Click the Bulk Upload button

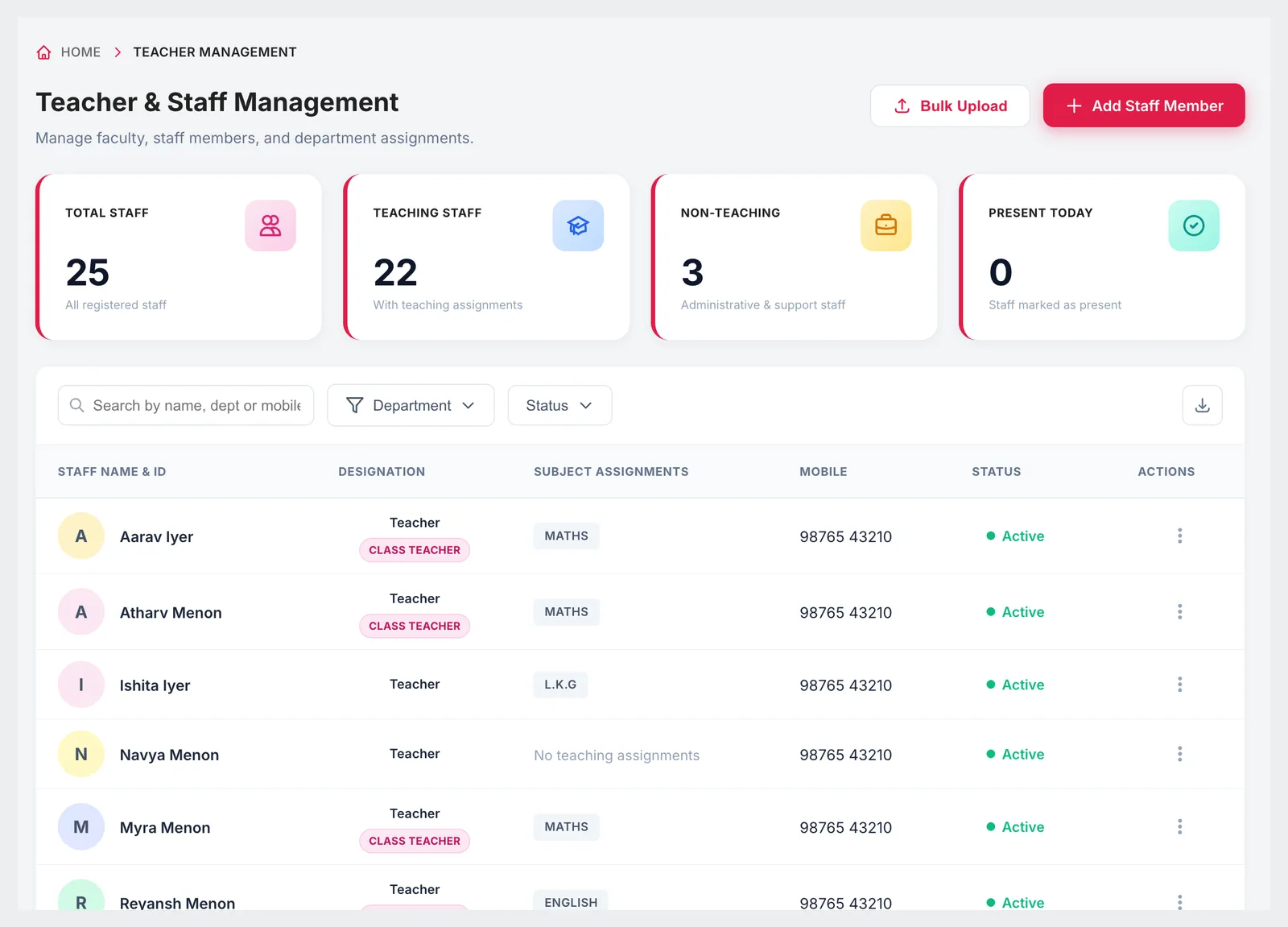click(950, 106)
